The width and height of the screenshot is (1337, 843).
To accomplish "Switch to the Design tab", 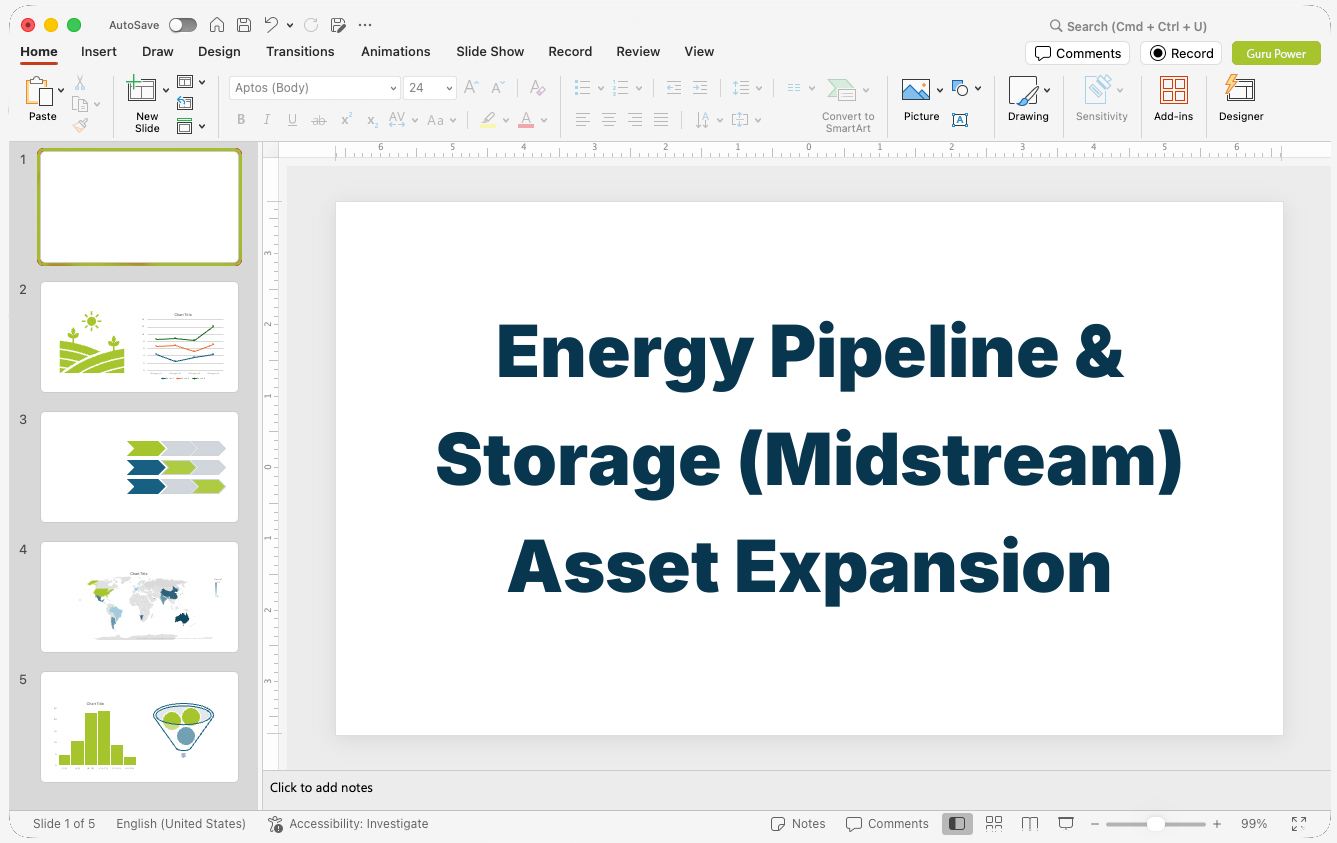I will [219, 52].
